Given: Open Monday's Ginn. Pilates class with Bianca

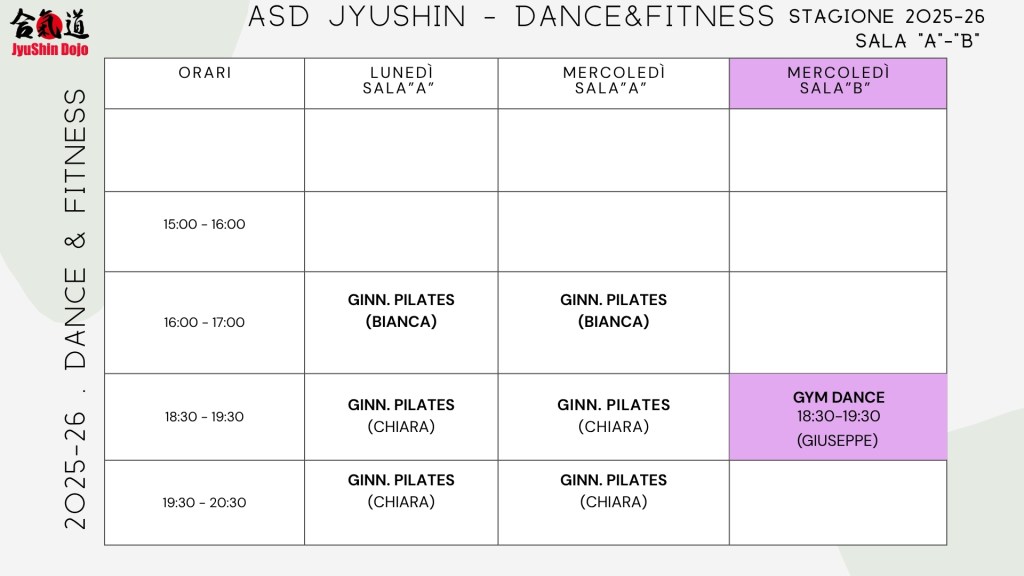Looking at the screenshot, I should tap(401, 311).
